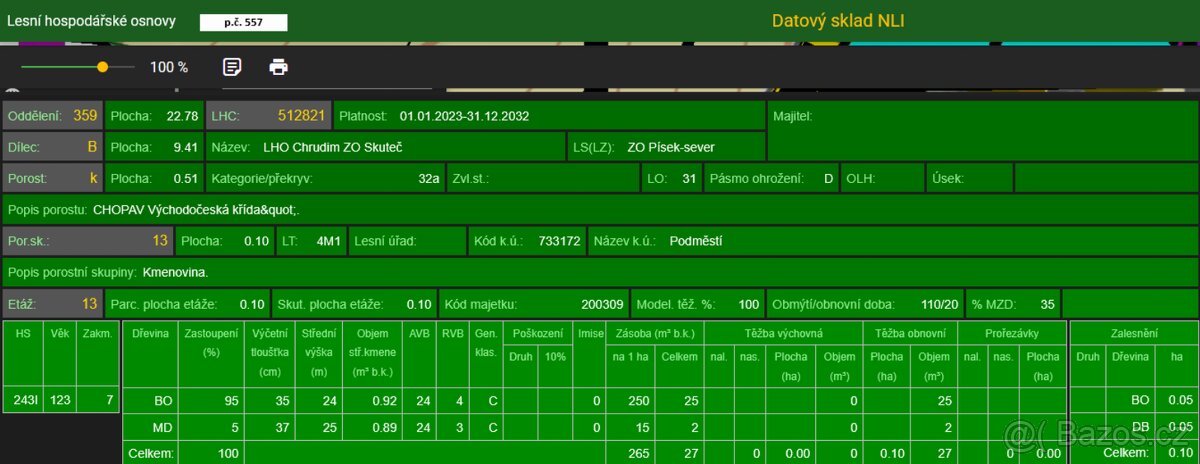Click the Dřevina column header
1200x464 pixels.
150,333
